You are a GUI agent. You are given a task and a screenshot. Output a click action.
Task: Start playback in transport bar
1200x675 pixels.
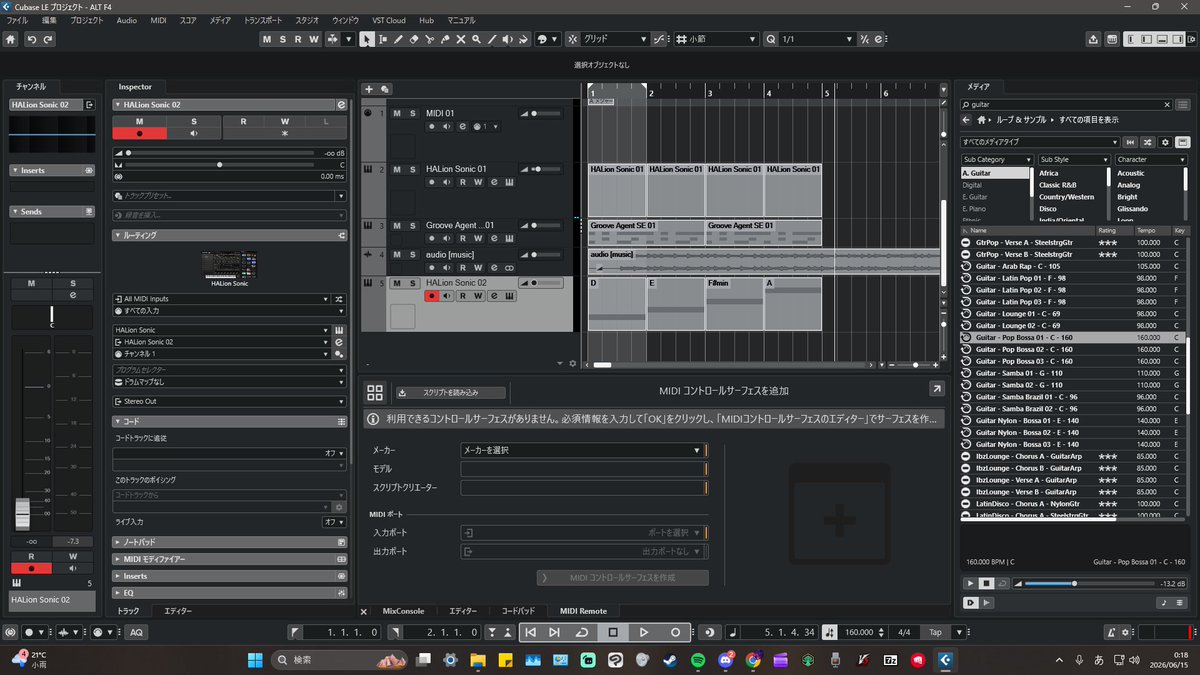click(x=644, y=632)
